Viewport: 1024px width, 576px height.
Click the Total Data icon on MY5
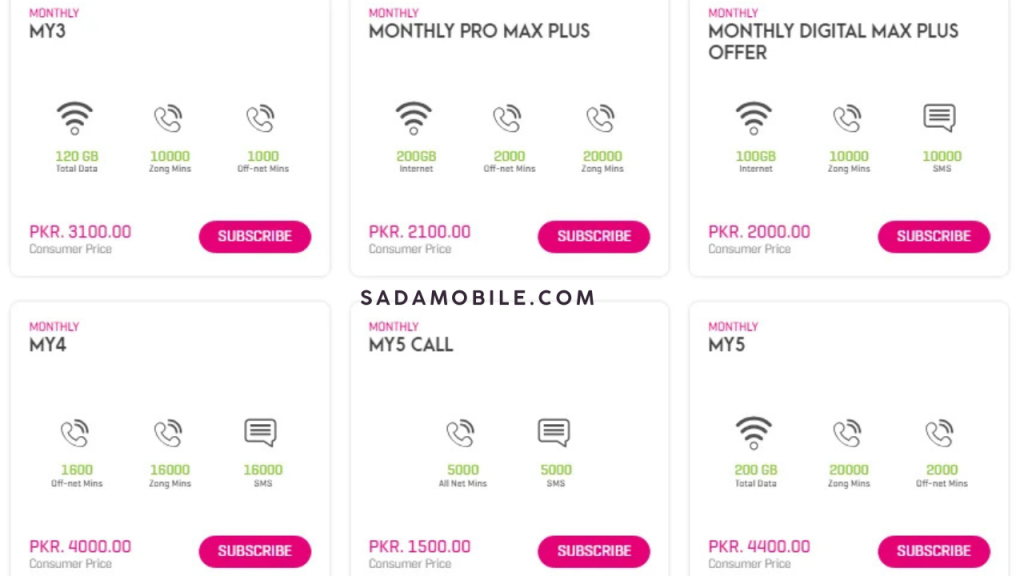coord(754,432)
